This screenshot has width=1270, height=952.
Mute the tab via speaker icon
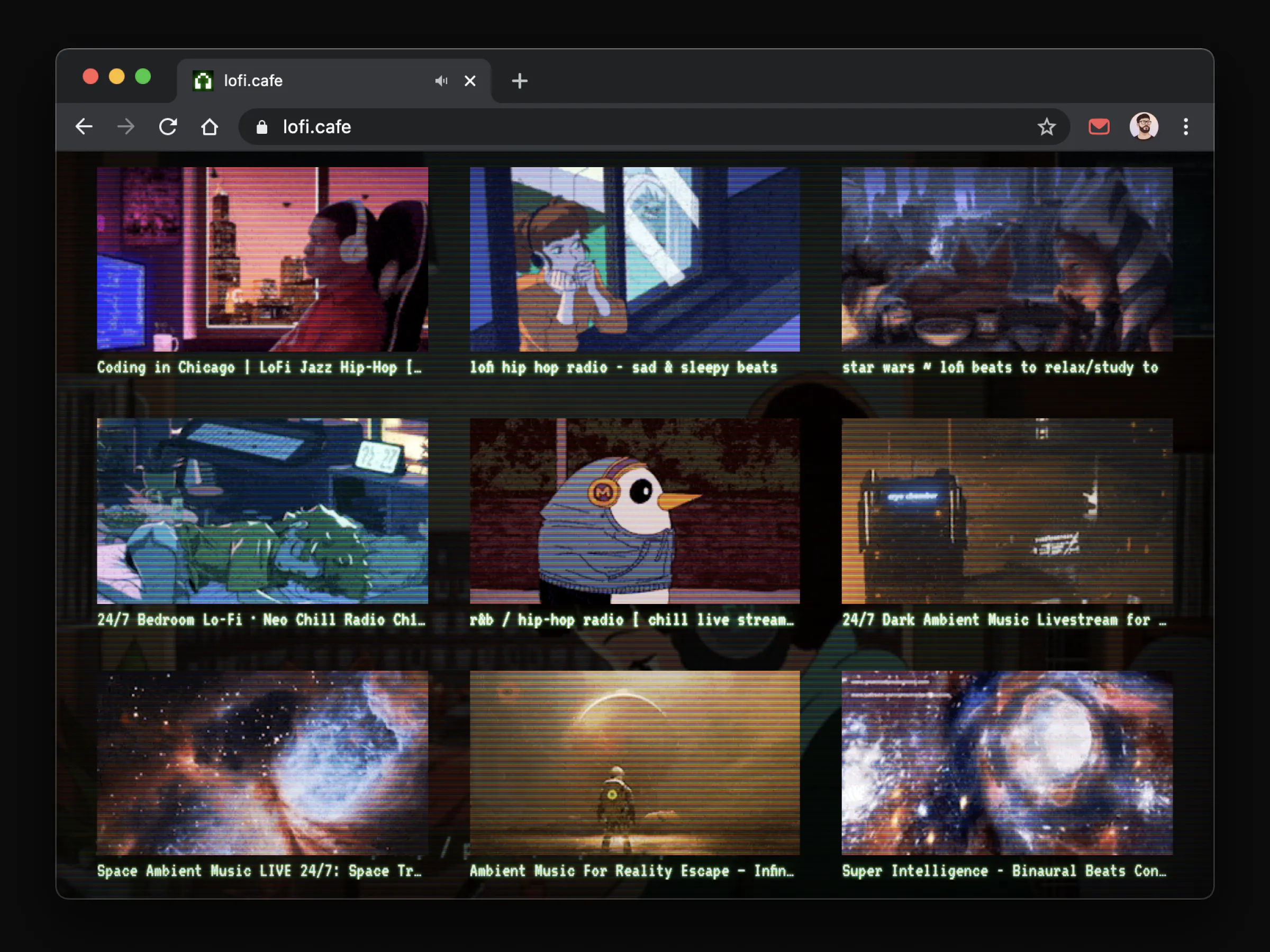[x=441, y=81]
